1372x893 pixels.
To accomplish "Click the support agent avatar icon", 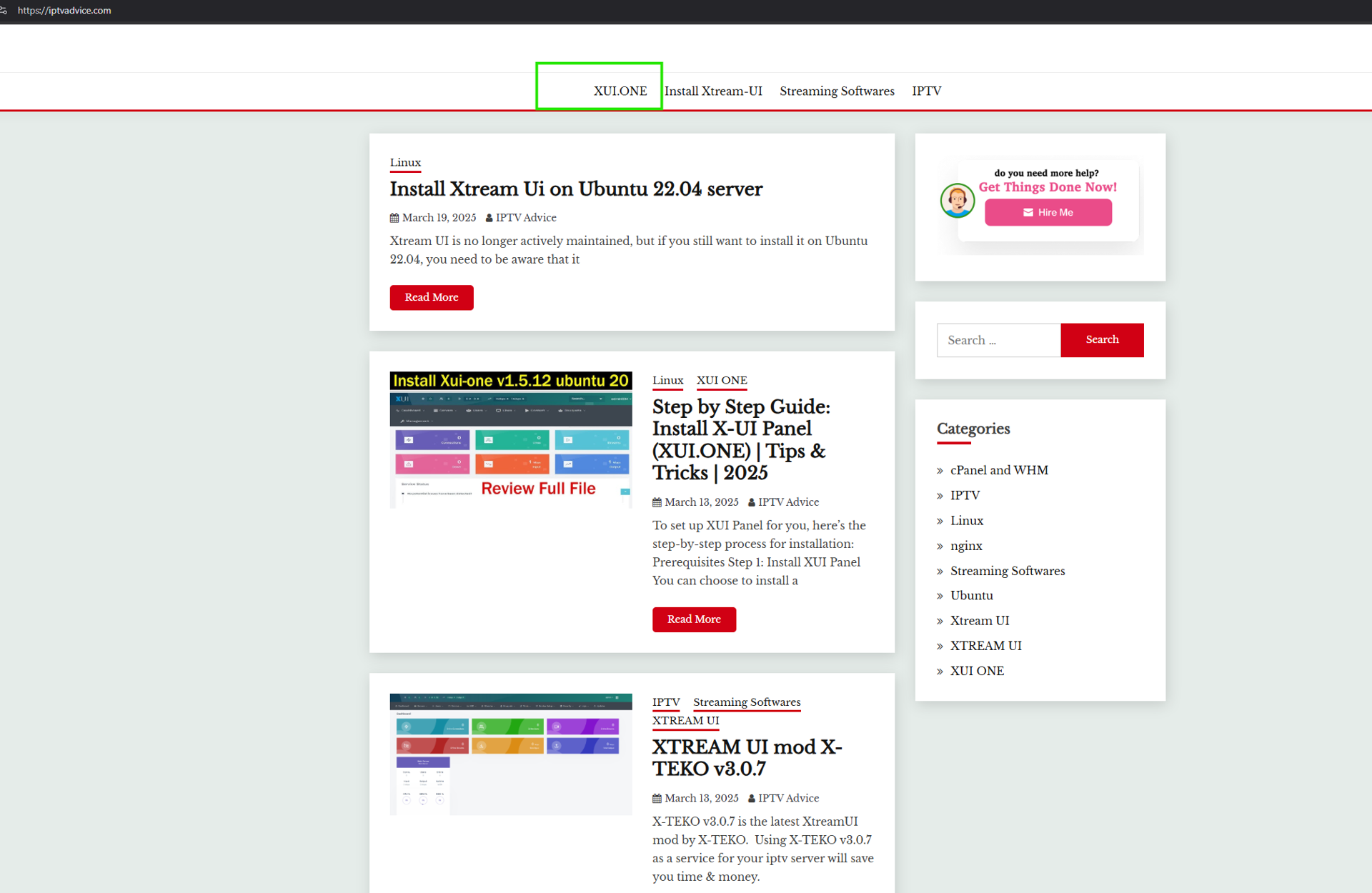I will coord(958,200).
